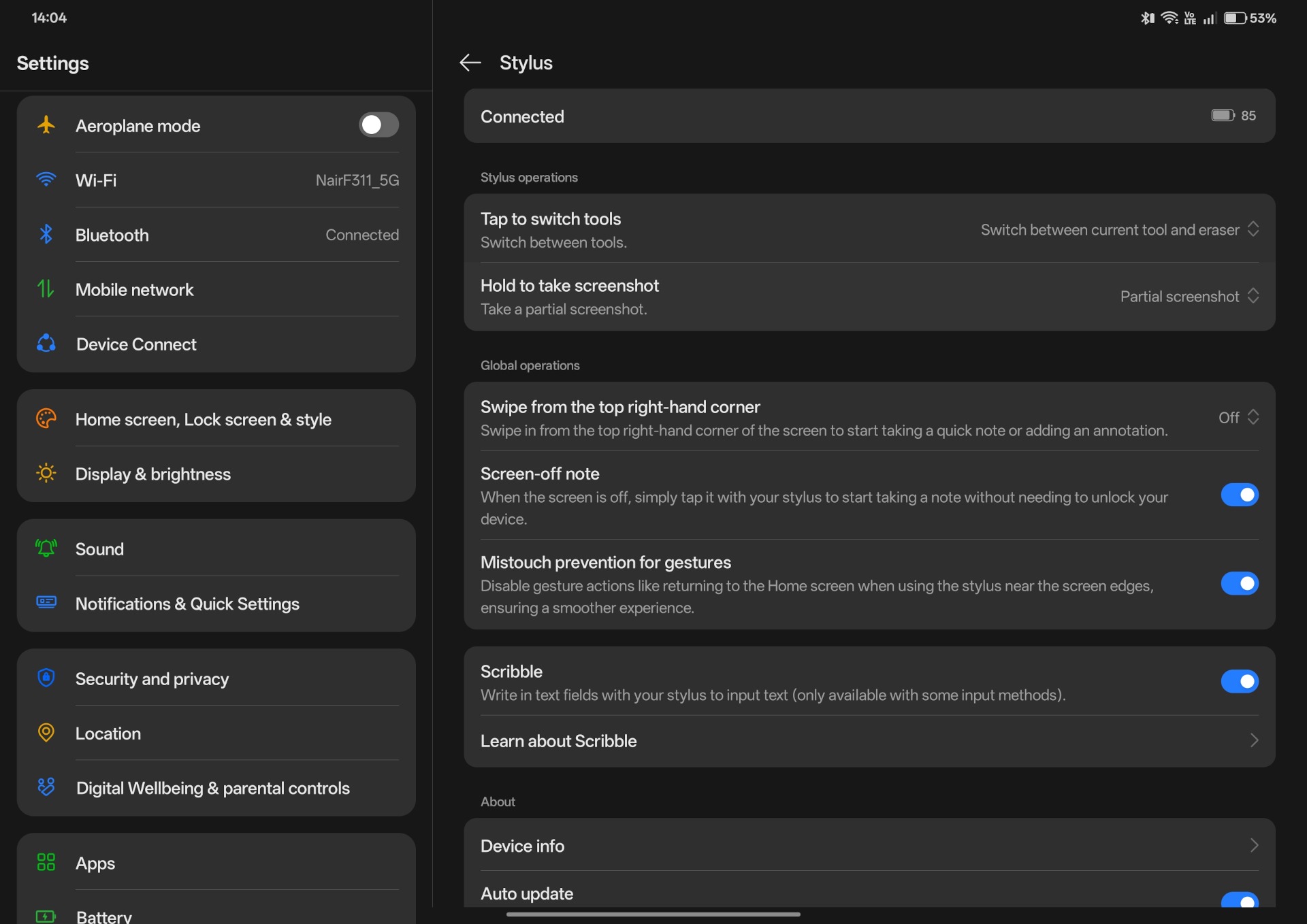1307x924 pixels.
Task: Expand Partial screenshot dropdown option
Action: coord(1189,297)
